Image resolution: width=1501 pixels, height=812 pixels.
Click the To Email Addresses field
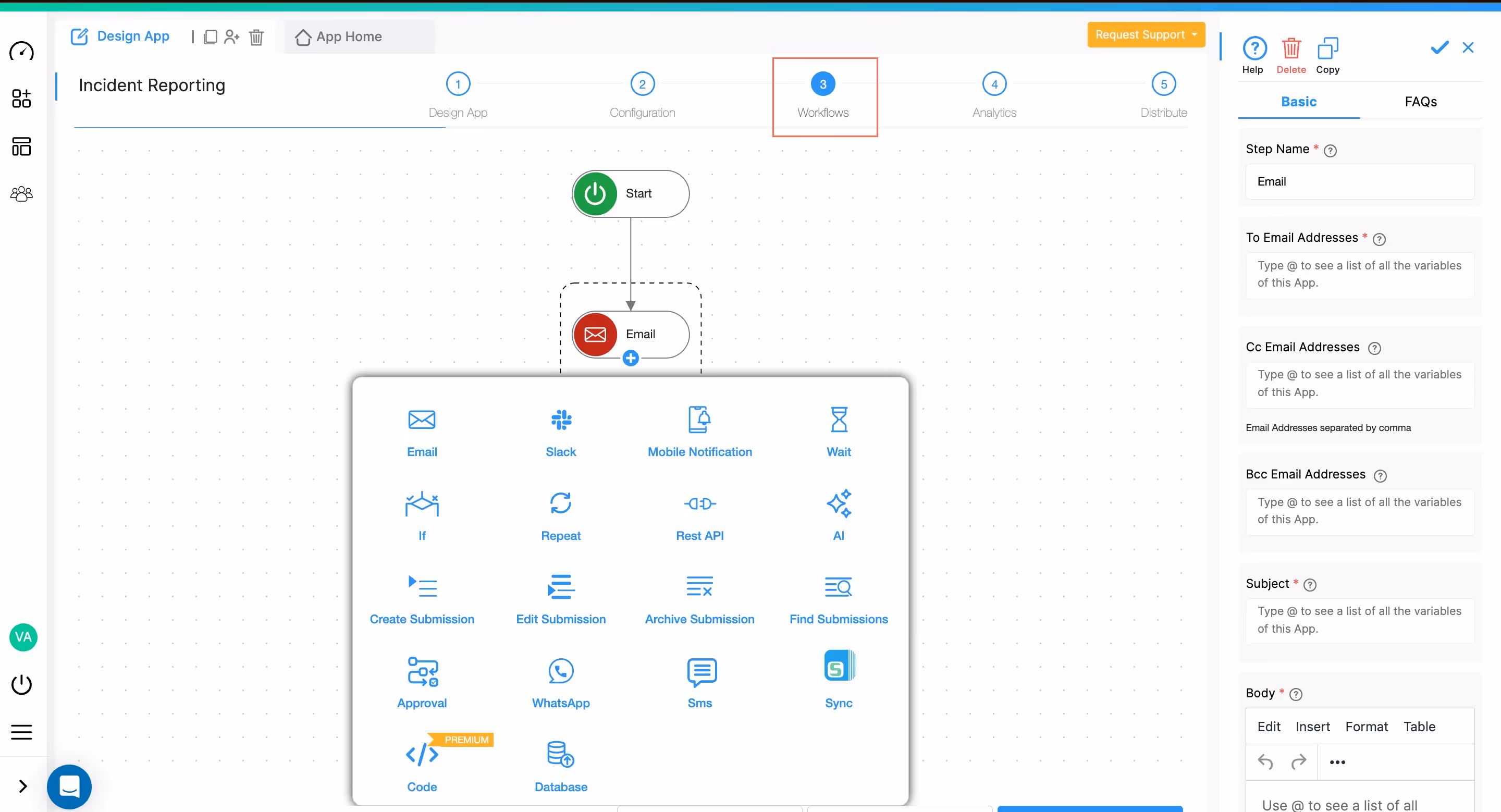coord(1359,274)
